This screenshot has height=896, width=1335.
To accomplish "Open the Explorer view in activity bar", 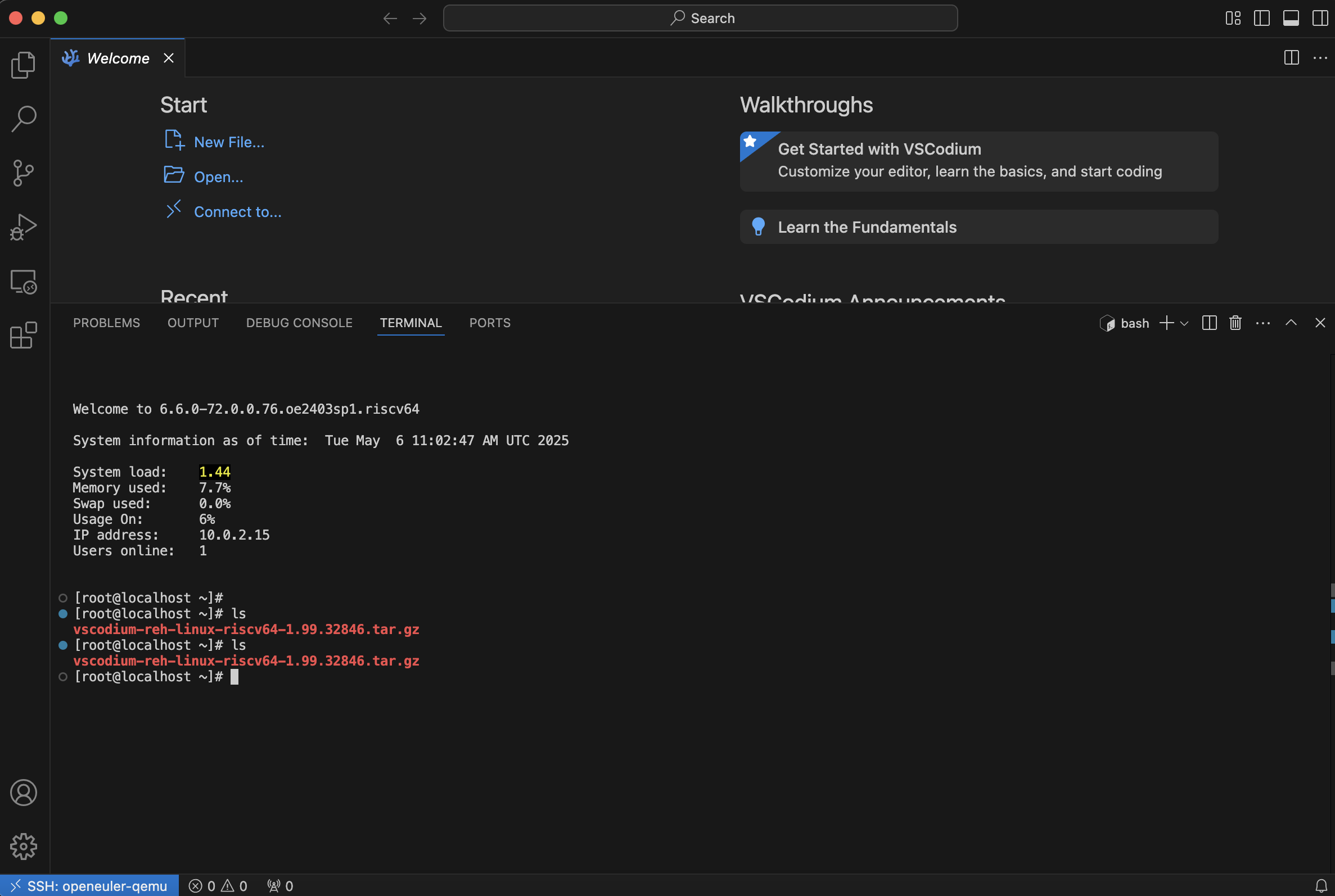I will coord(24,65).
